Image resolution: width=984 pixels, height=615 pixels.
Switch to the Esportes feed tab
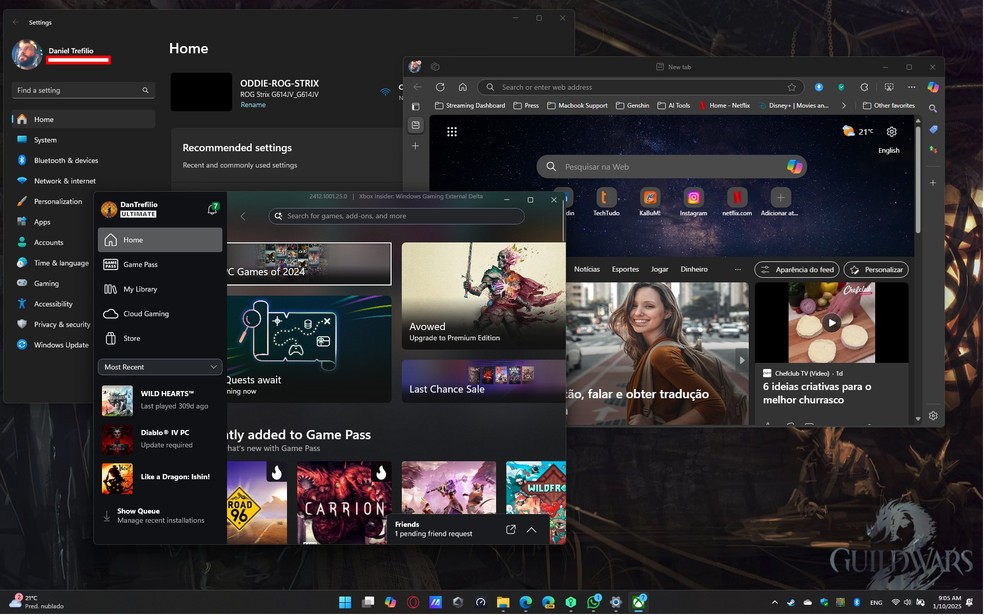point(625,269)
